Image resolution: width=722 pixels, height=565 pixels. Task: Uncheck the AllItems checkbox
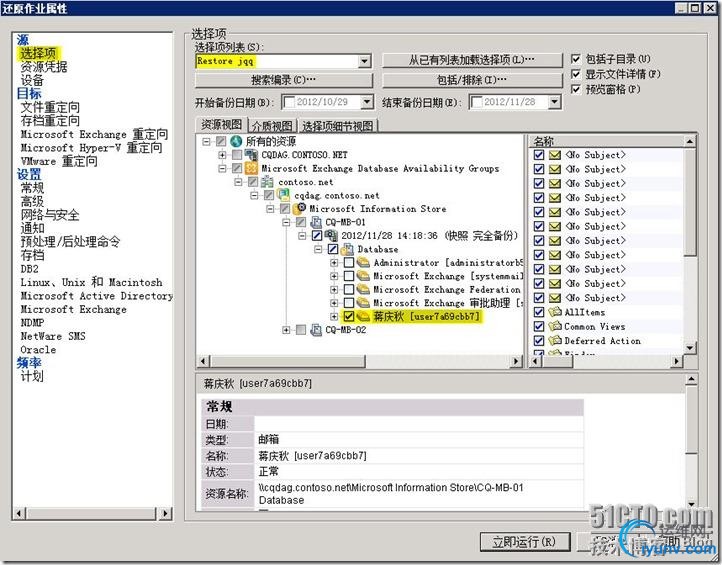click(x=539, y=312)
